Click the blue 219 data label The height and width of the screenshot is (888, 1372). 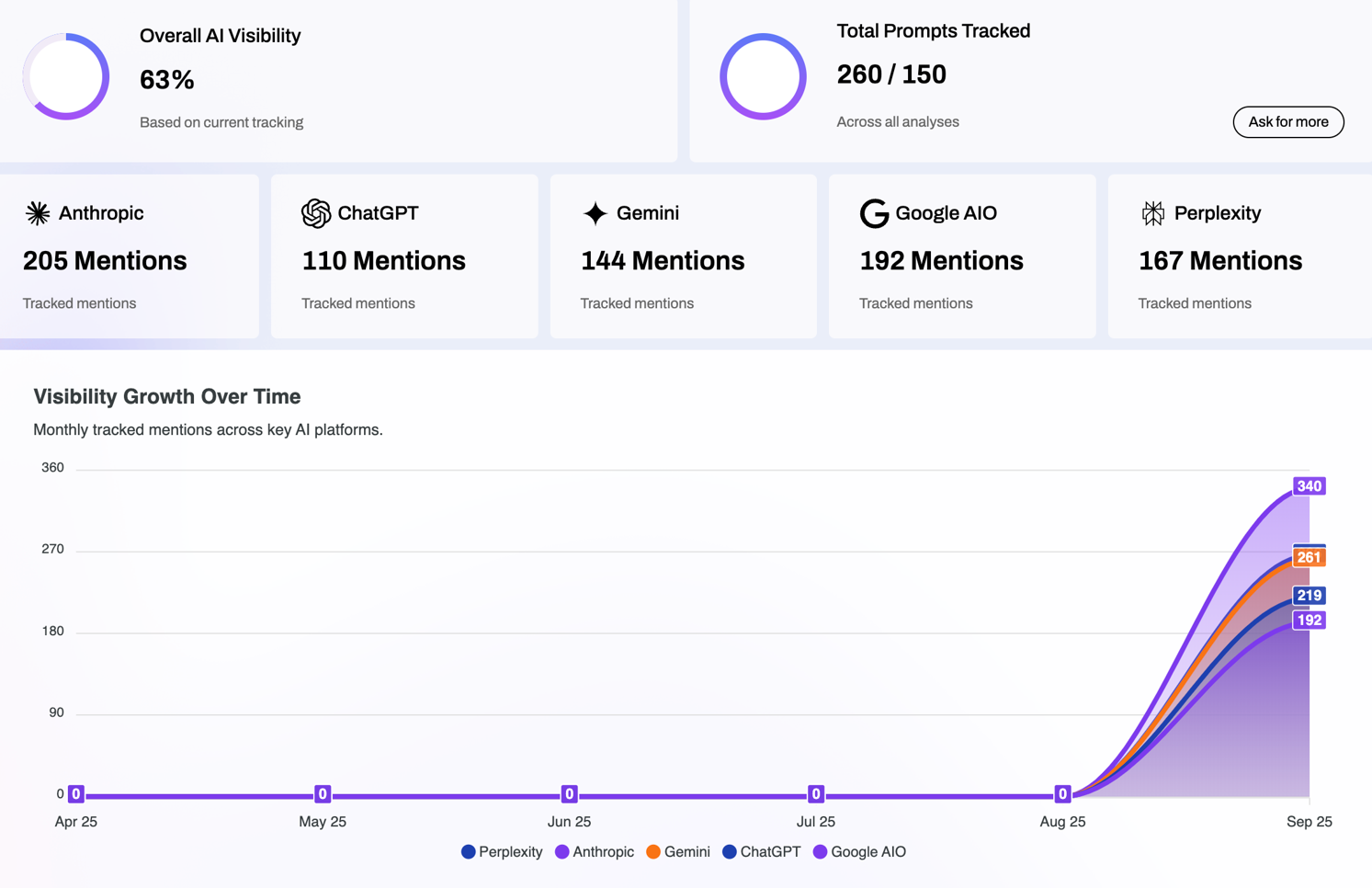pos(1309,596)
